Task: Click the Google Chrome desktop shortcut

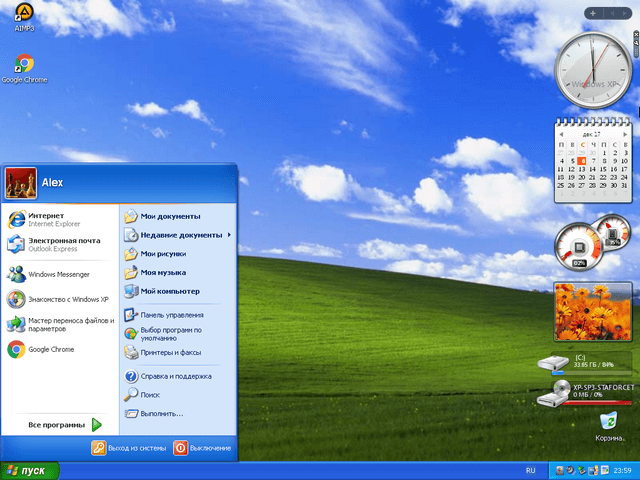Action: pyautogui.click(x=24, y=64)
